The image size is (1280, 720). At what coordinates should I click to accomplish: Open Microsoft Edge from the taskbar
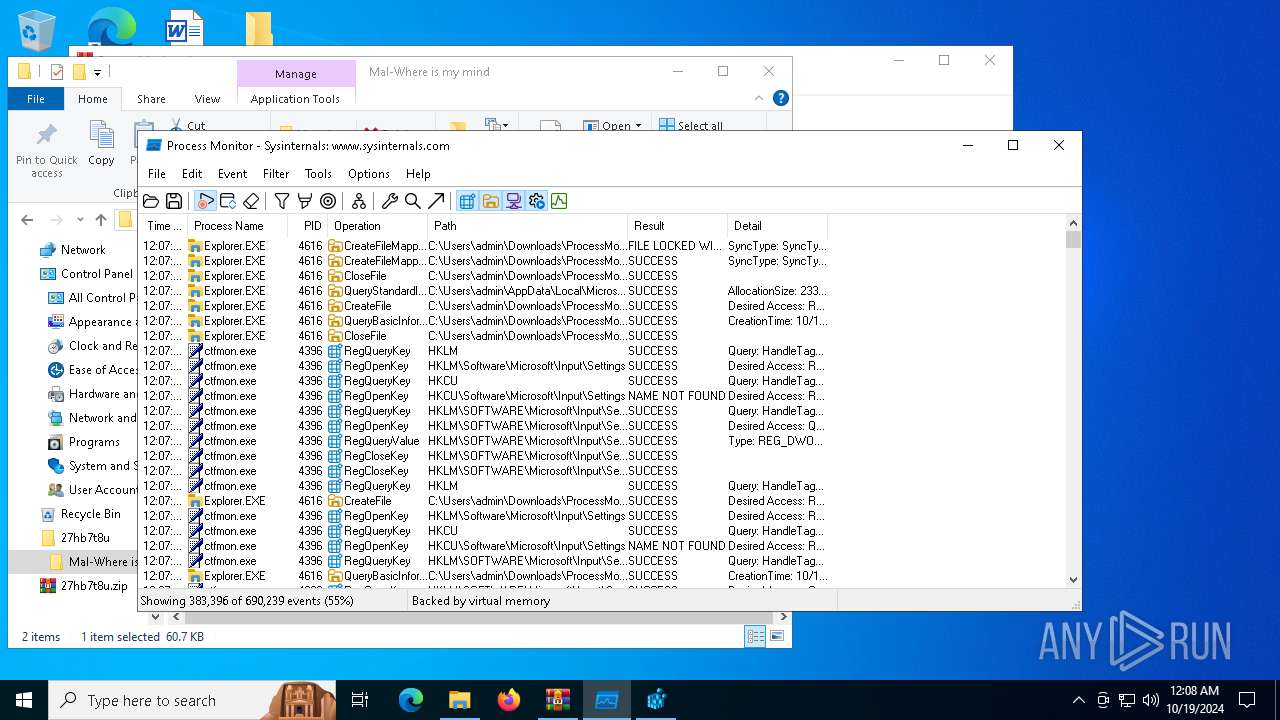(411, 700)
